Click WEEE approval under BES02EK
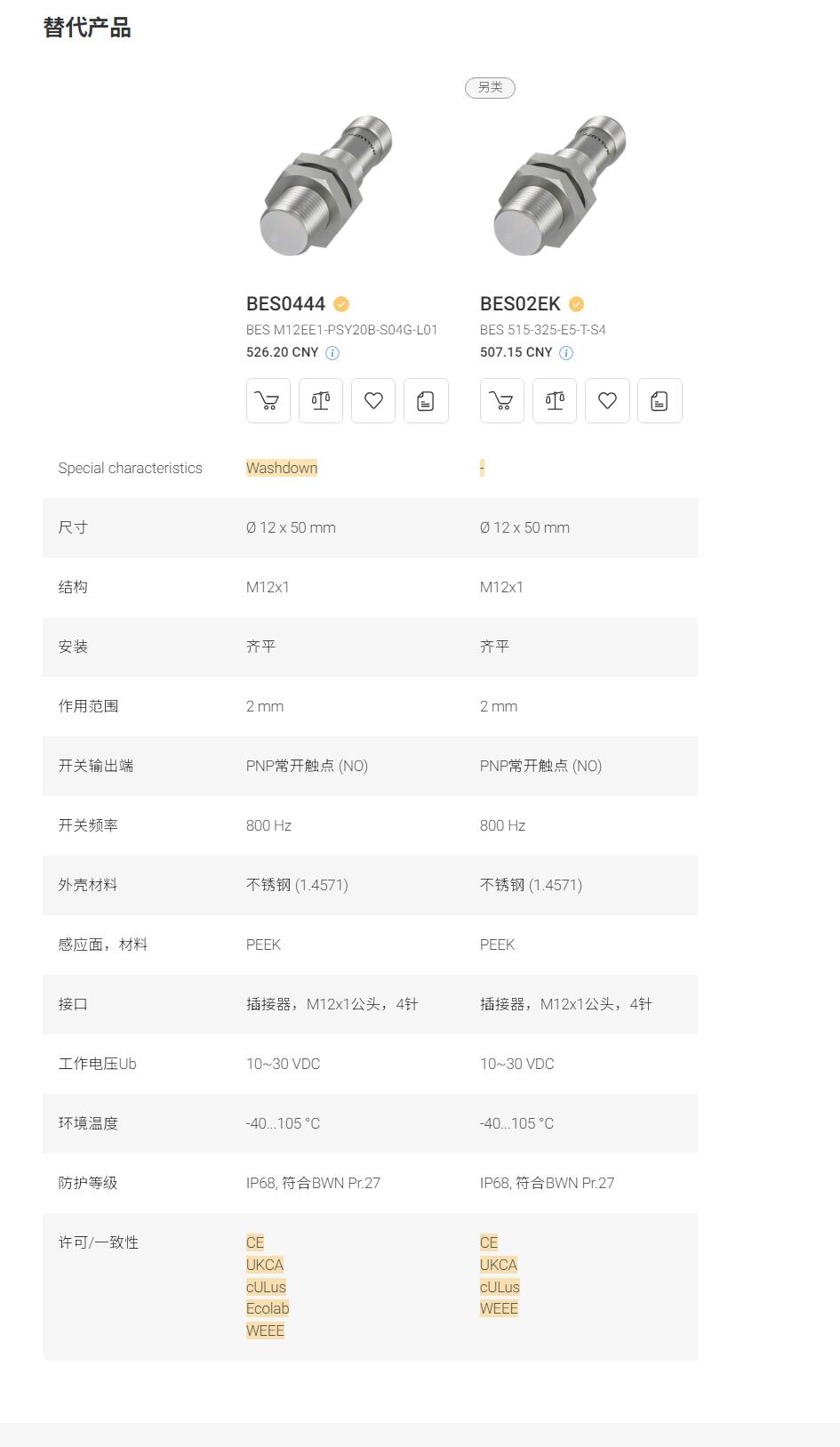 (499, 1309)
